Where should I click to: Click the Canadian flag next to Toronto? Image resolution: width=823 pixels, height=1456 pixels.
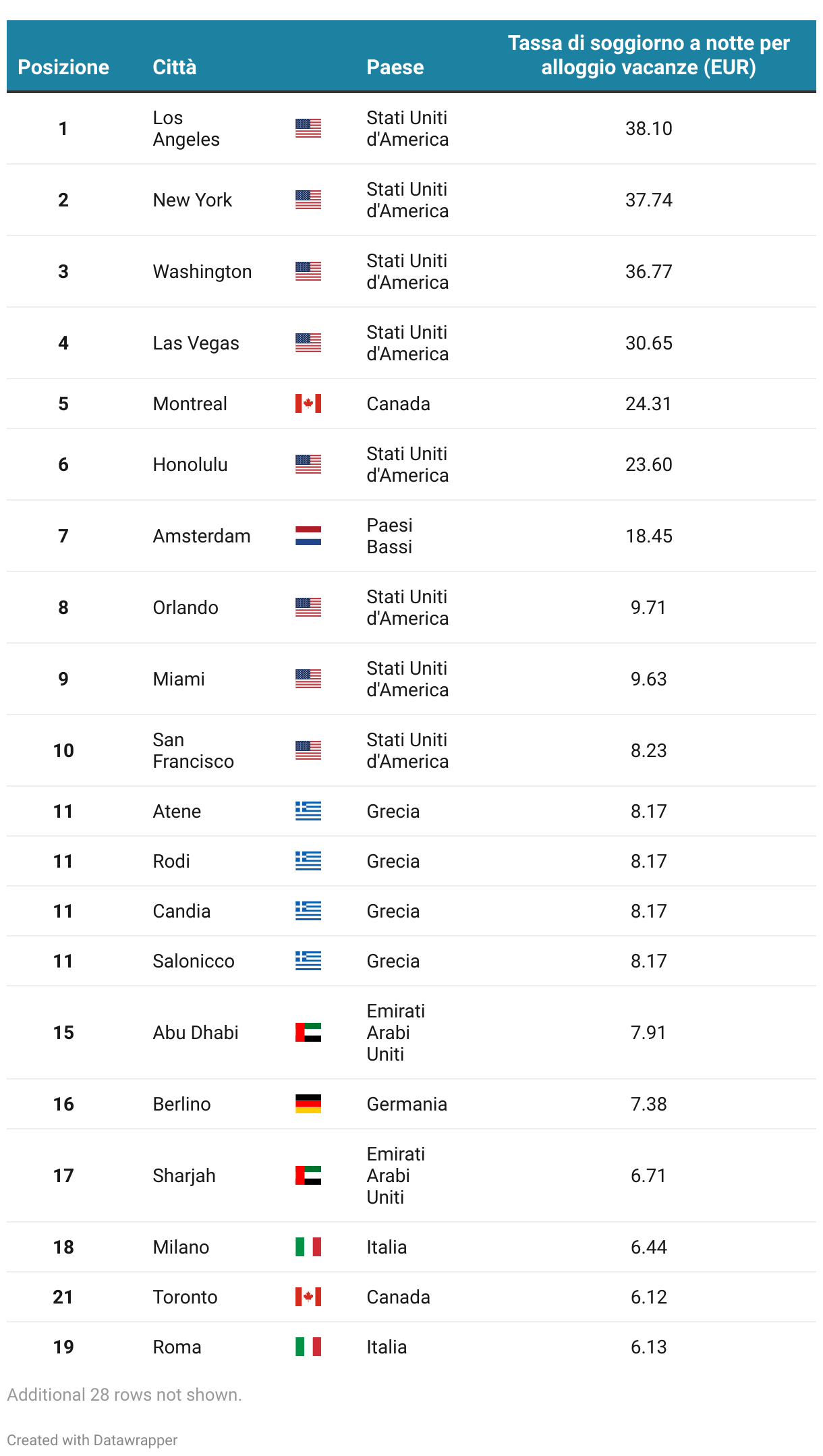click(x=308, y=1297)
